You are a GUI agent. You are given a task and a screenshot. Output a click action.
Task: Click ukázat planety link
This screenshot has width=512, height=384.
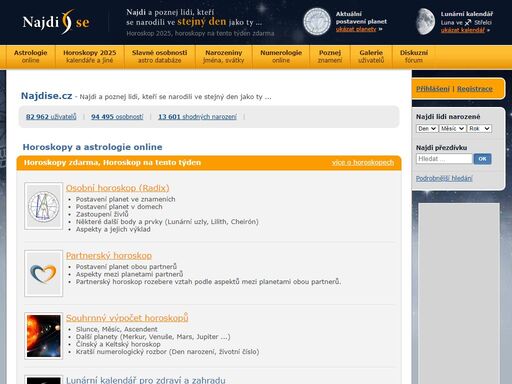356,29
